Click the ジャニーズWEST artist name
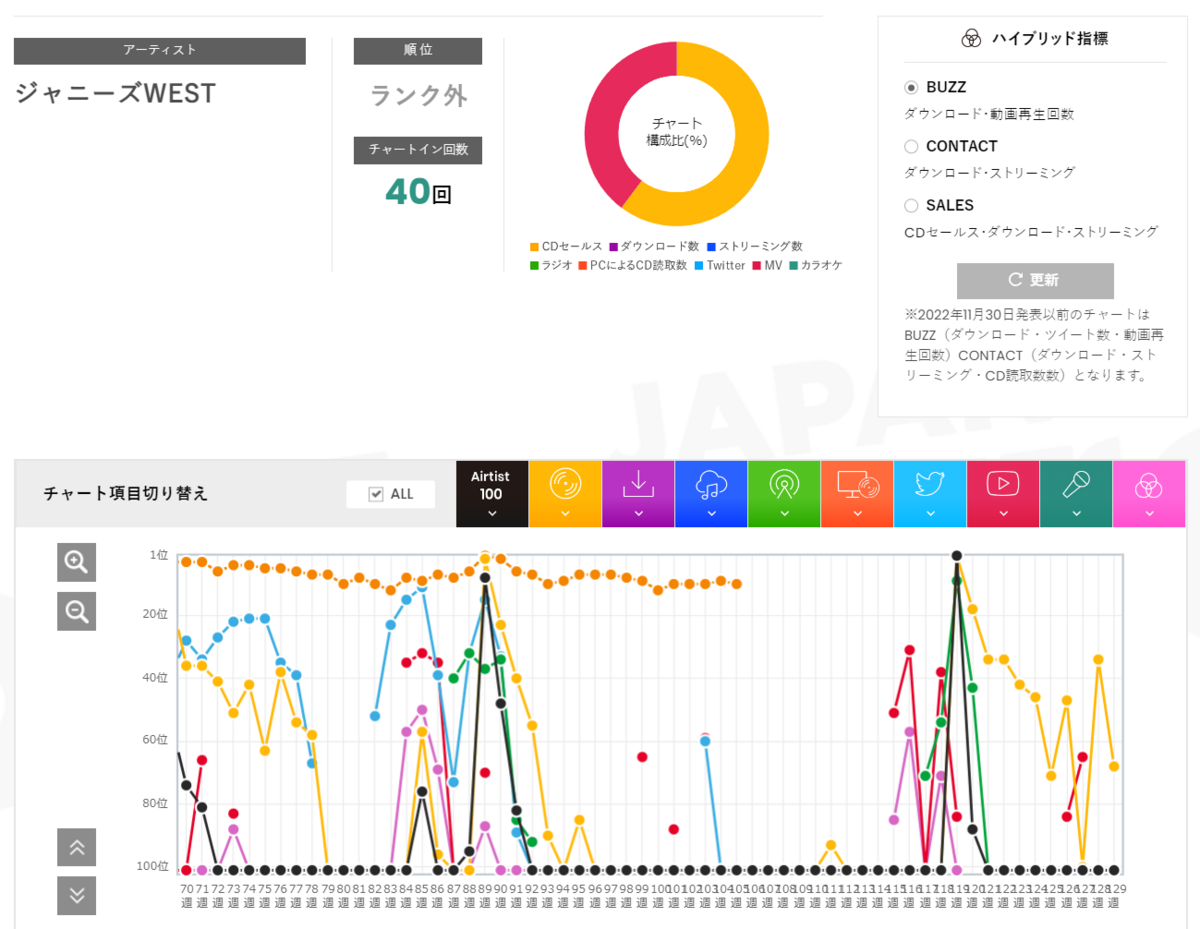Screen dimensions: 1200x929 (x=115, y=93)
